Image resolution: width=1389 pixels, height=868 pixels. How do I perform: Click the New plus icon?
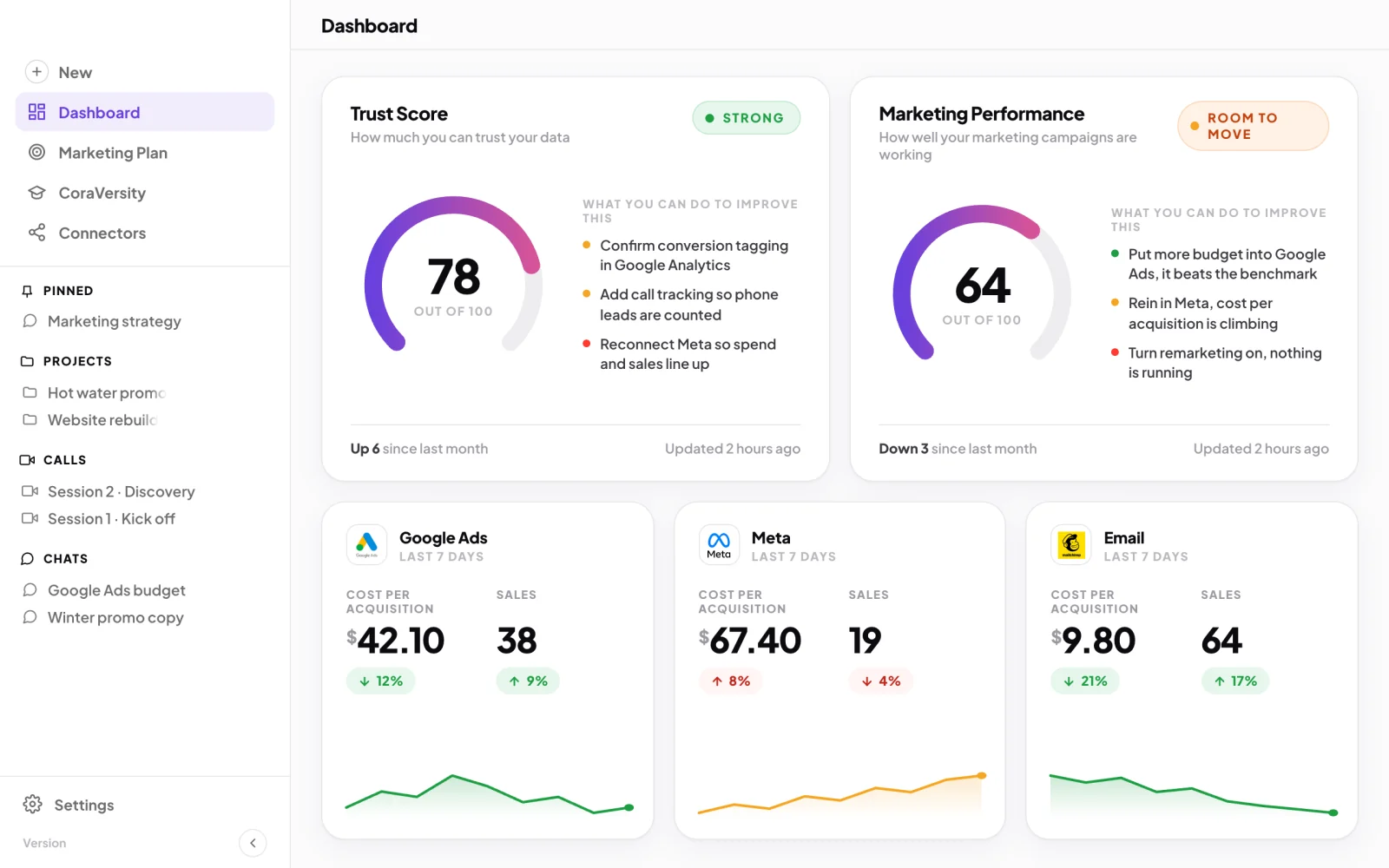[36, 72]
